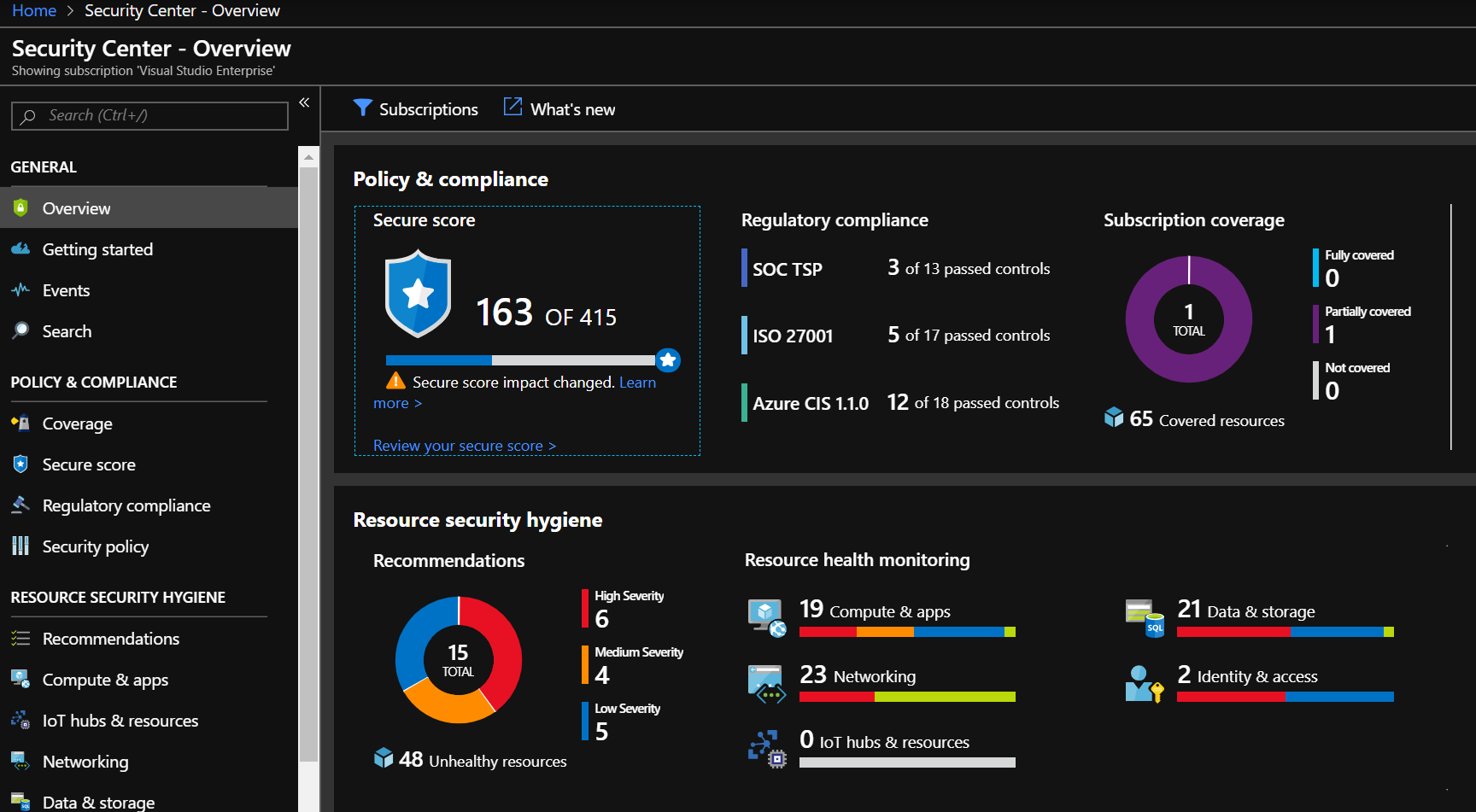This screenshot has height=812, width=1476.
Task: Open Security policy from sidebar
Action: tap(96, 546)
